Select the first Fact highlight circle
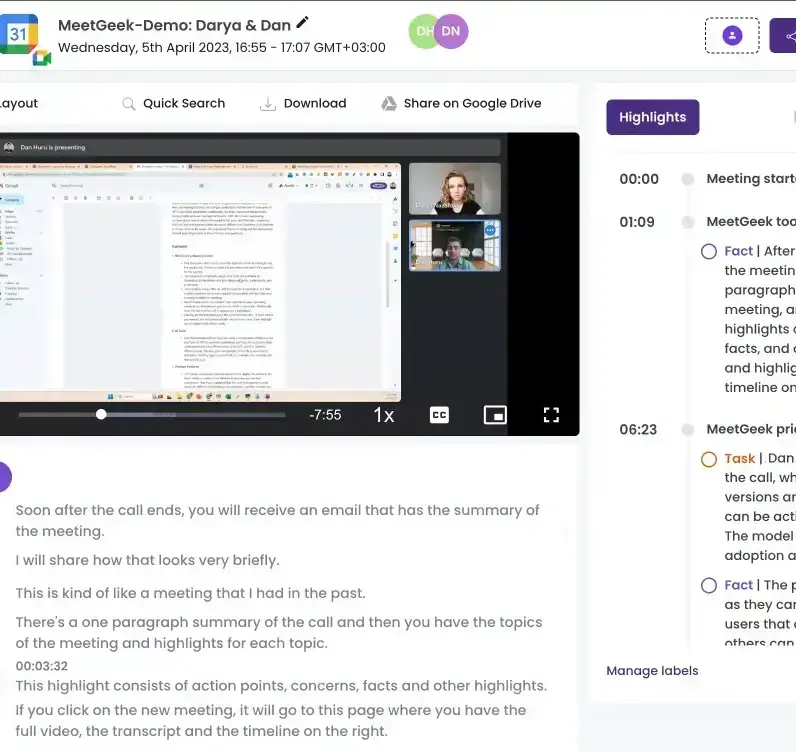 tap(709, 251)
